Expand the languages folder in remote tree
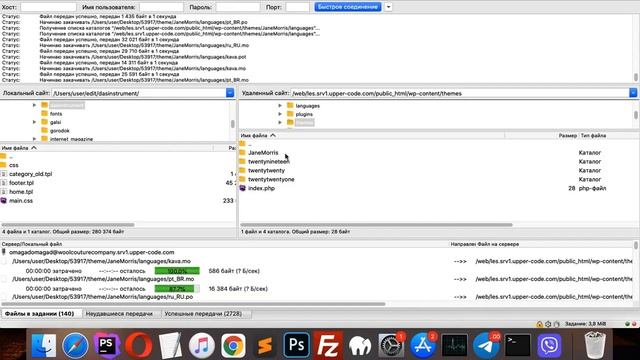Viewport: 640px width, 360px height. click(280, 106)
